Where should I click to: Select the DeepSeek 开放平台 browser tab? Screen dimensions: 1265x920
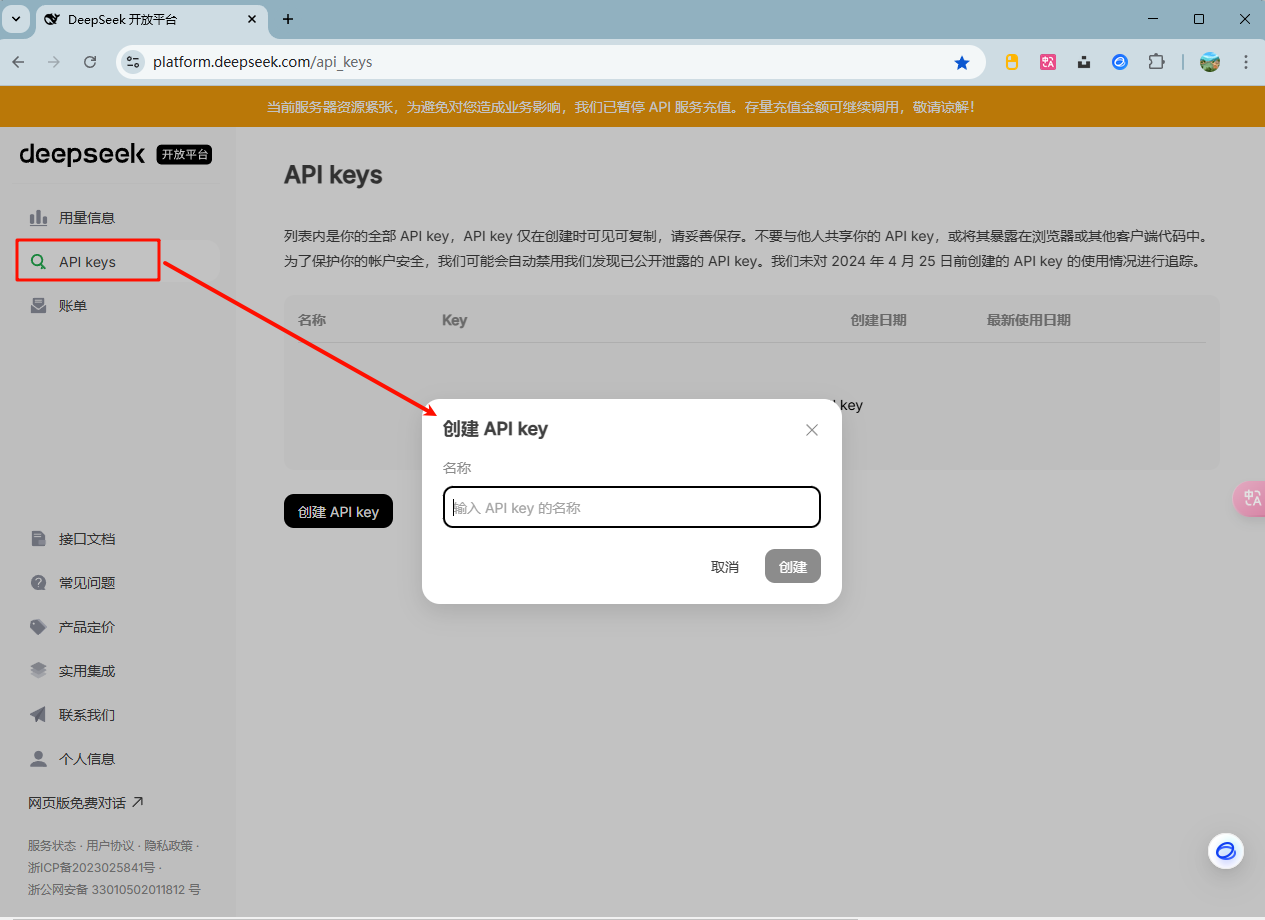tap(150, 19)
